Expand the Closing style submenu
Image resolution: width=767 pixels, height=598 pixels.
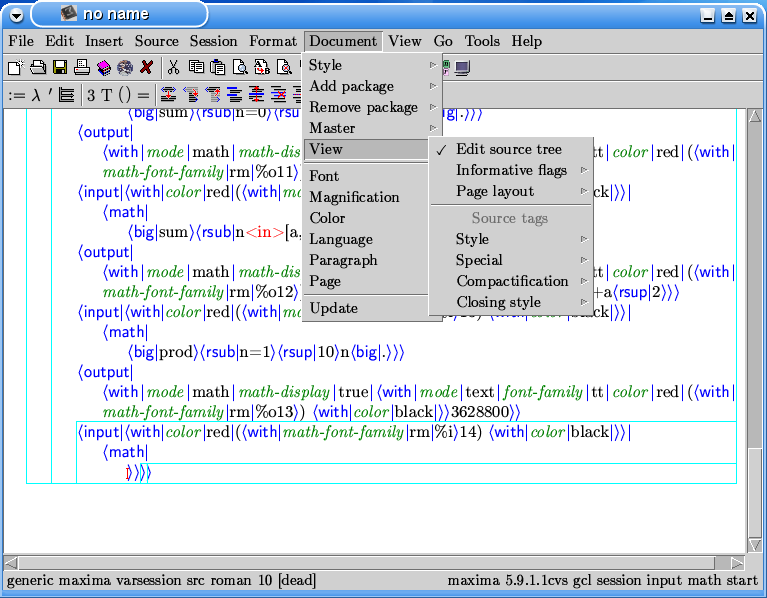511,302
